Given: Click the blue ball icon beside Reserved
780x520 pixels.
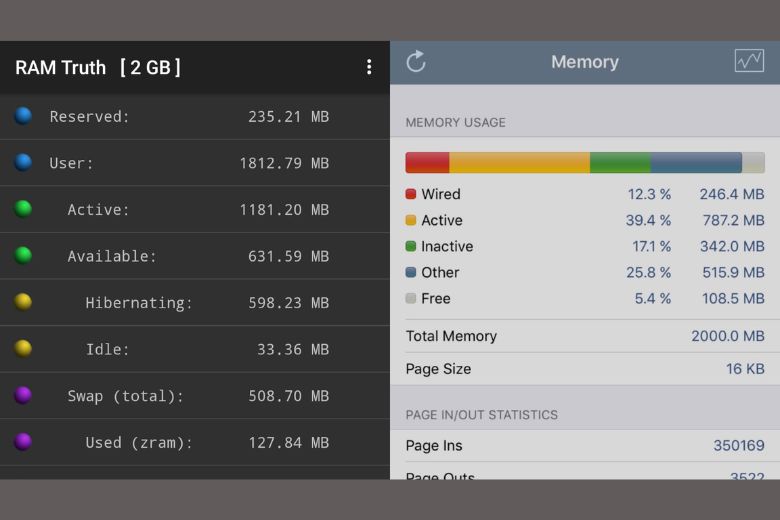Looking at the screenshot, I should pos(23,115).
